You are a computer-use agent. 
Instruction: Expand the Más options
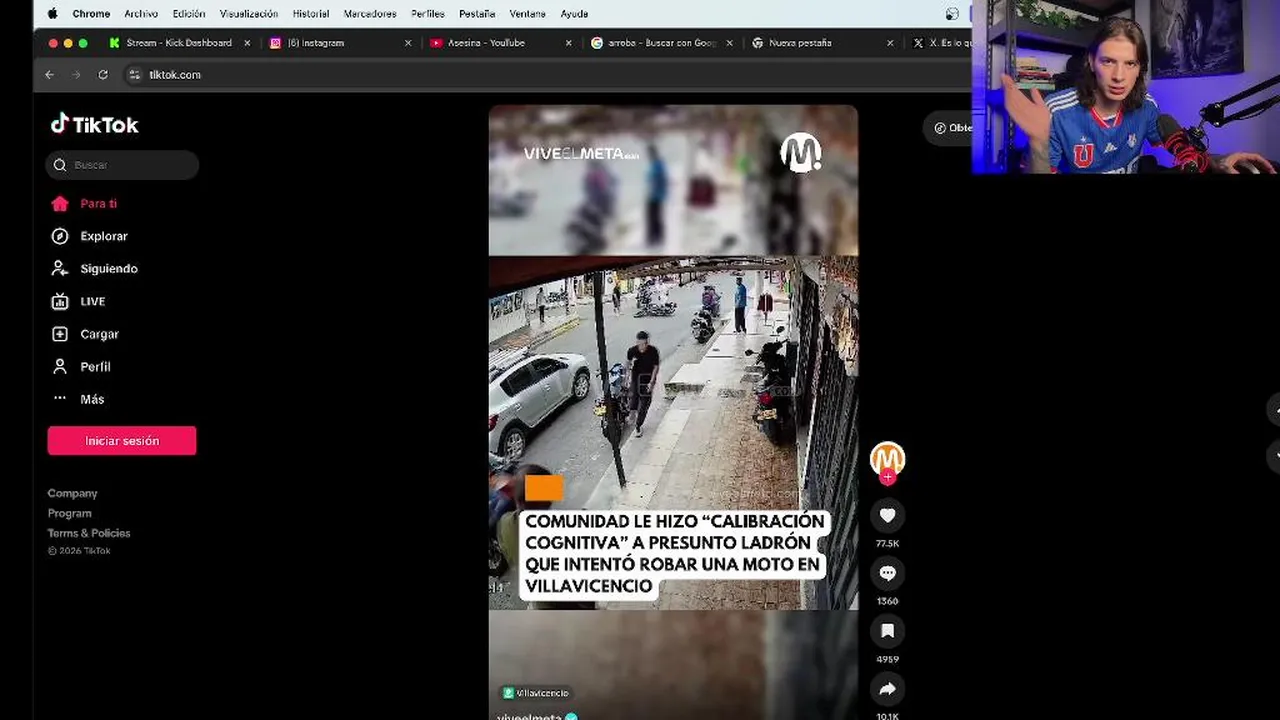[x=78, y=399]
